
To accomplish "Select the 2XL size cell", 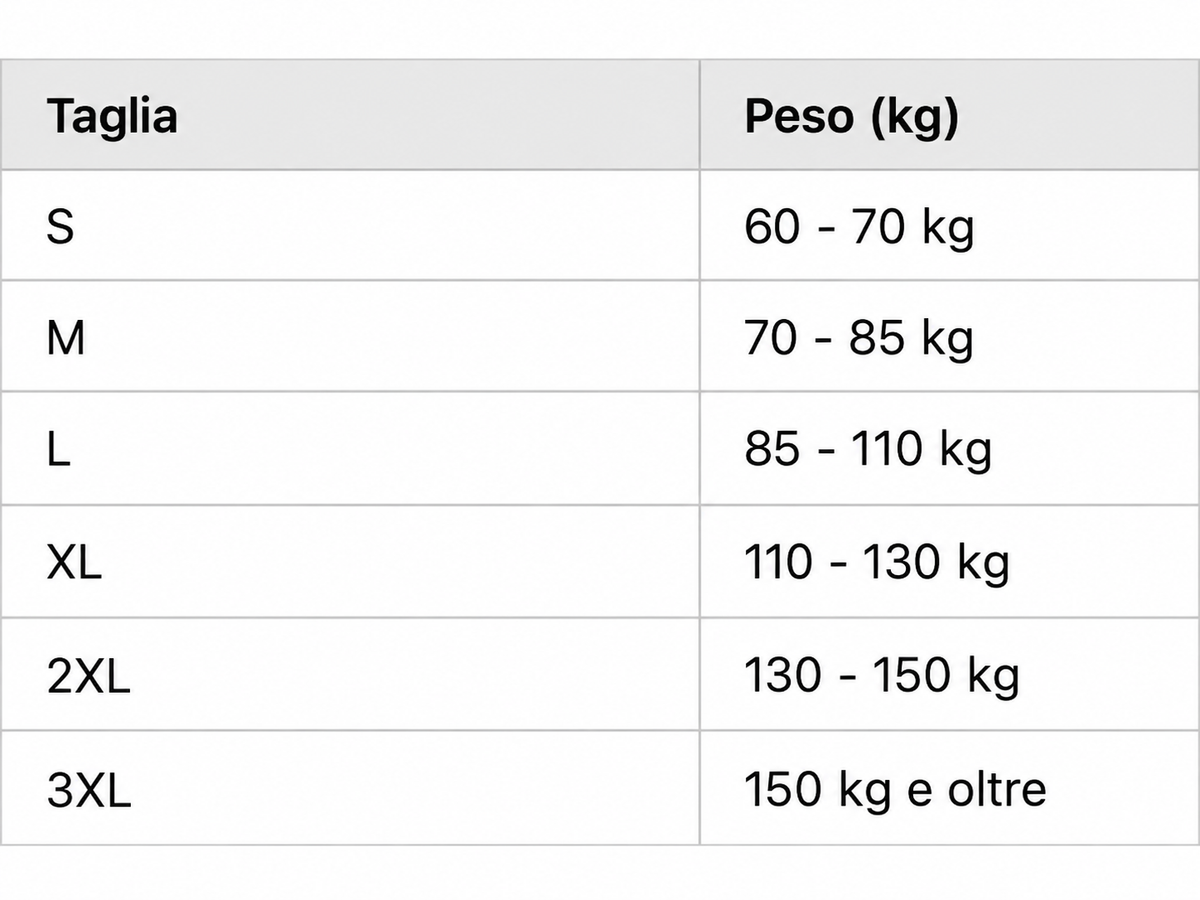I will tap(350, 674).
